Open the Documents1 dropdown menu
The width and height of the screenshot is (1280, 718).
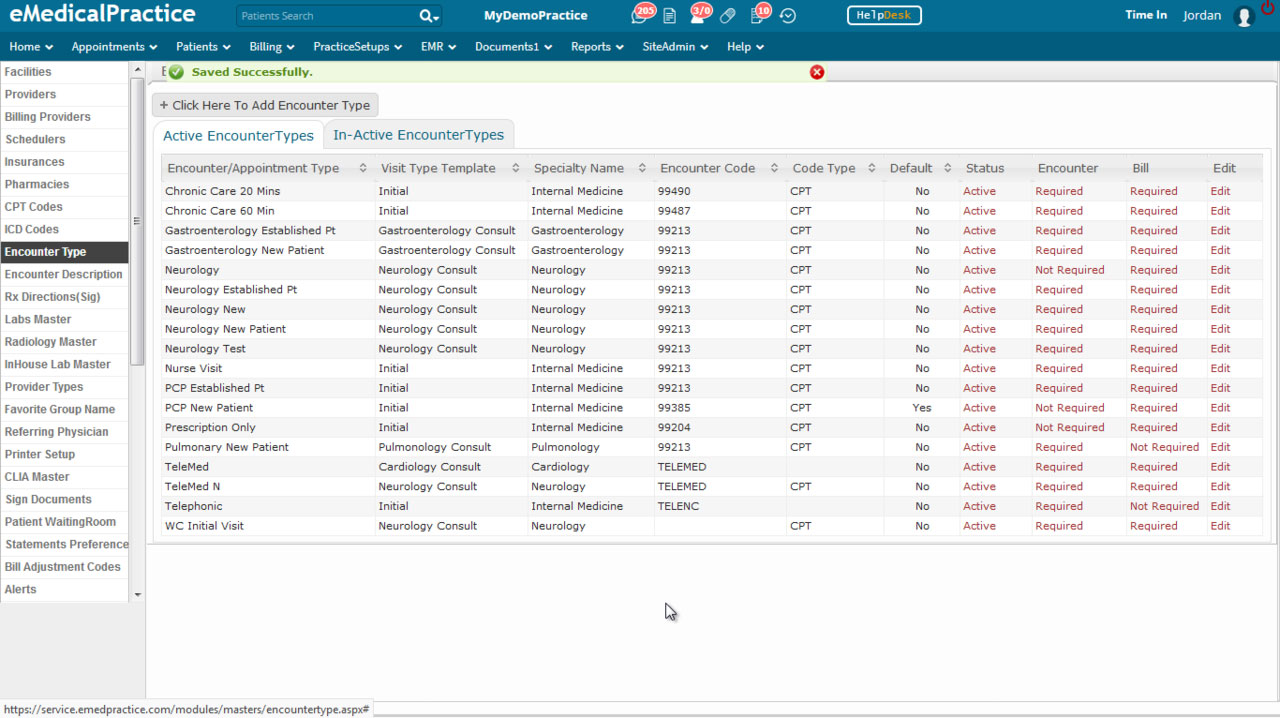pos(515,47)
